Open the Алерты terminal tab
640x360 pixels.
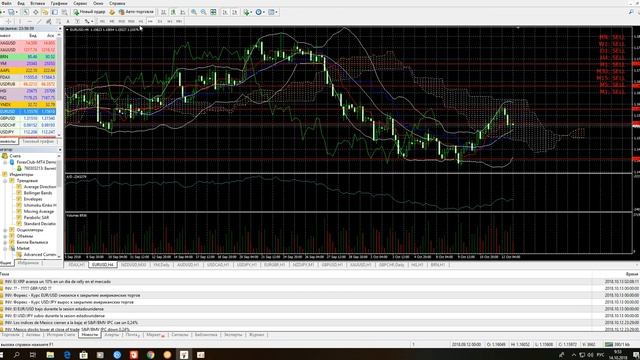pyautogui.click(x=111, y=335)
